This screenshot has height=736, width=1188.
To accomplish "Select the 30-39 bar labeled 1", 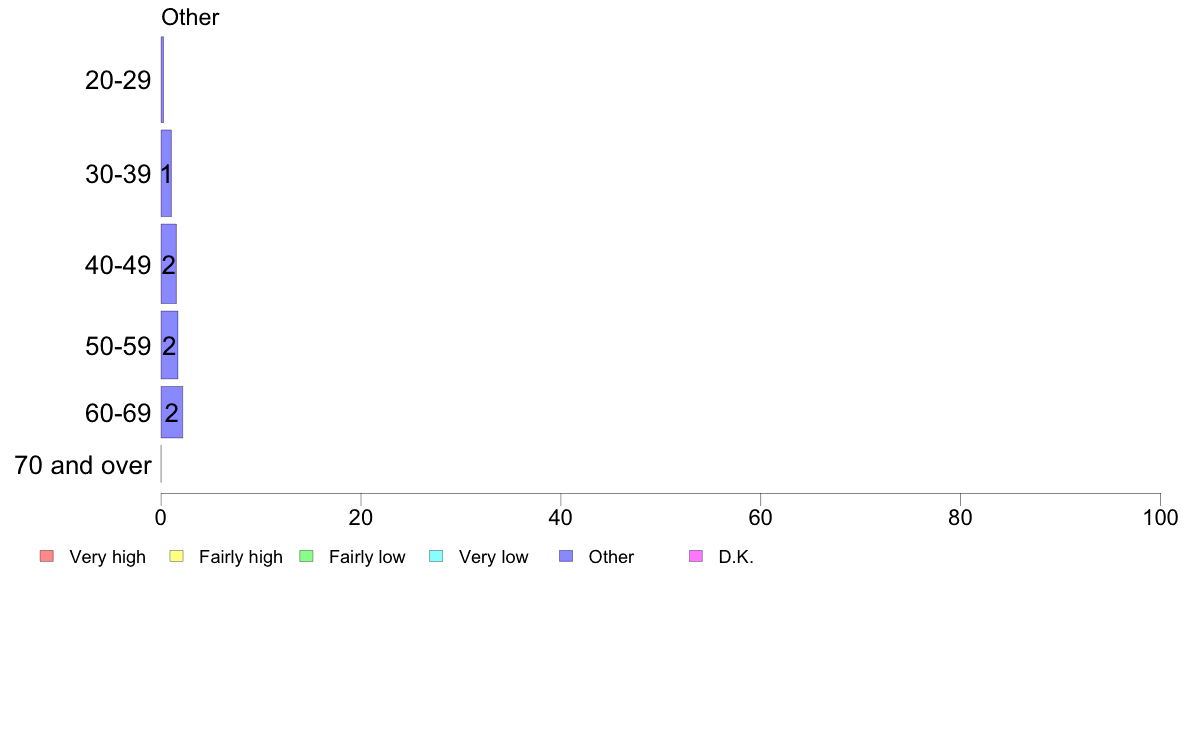I will coord(166,174).
